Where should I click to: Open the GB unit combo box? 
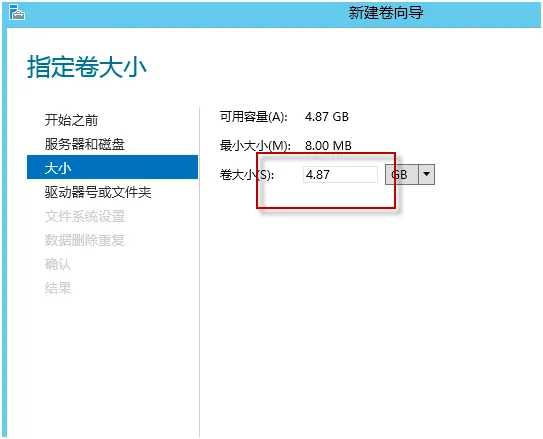click(410, 174)
